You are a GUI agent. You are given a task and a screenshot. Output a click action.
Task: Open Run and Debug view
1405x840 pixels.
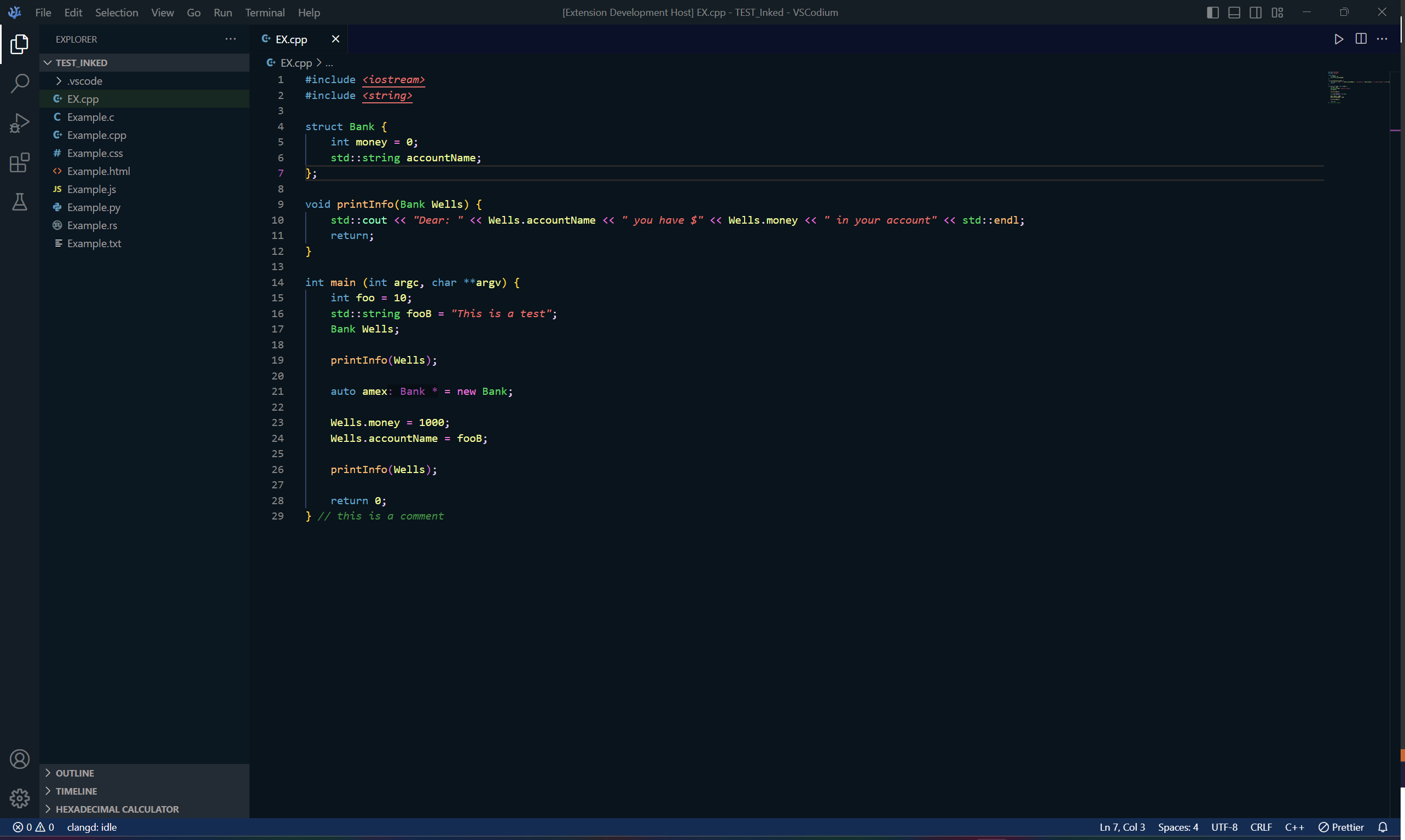[19, 123]
